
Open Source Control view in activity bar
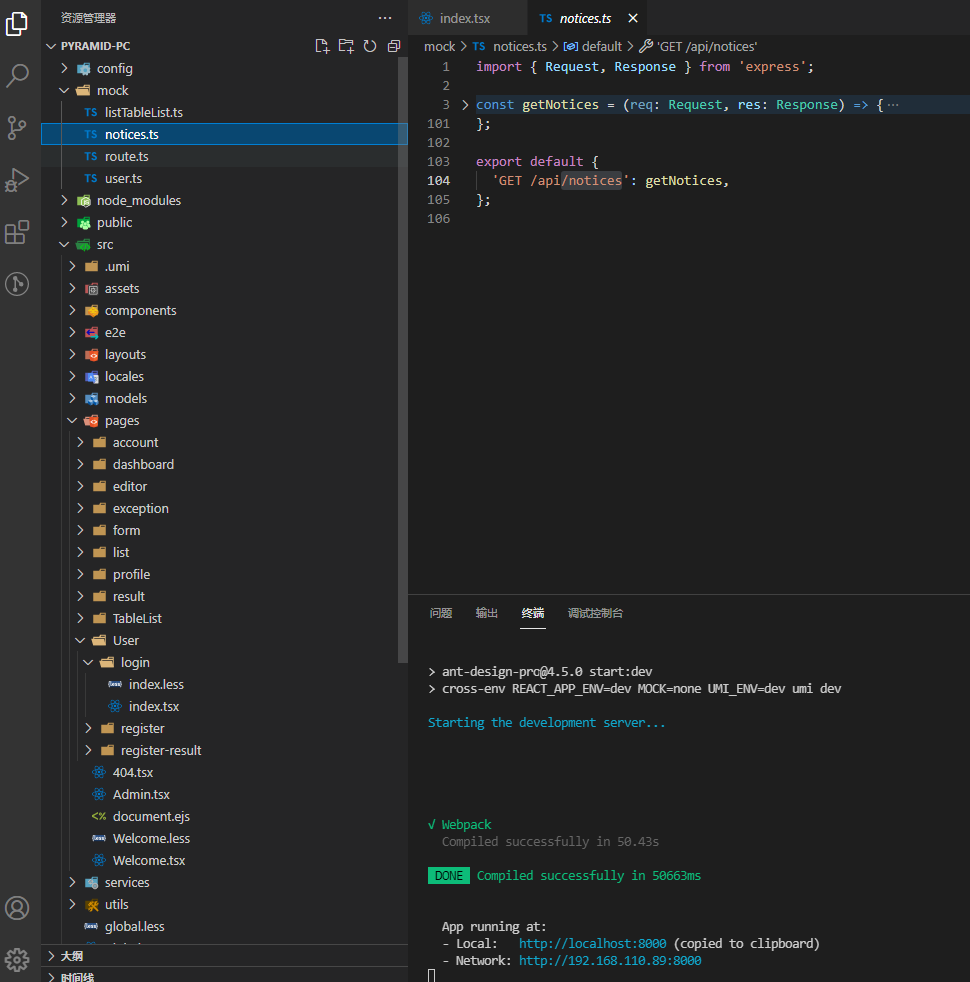point(17,128)
